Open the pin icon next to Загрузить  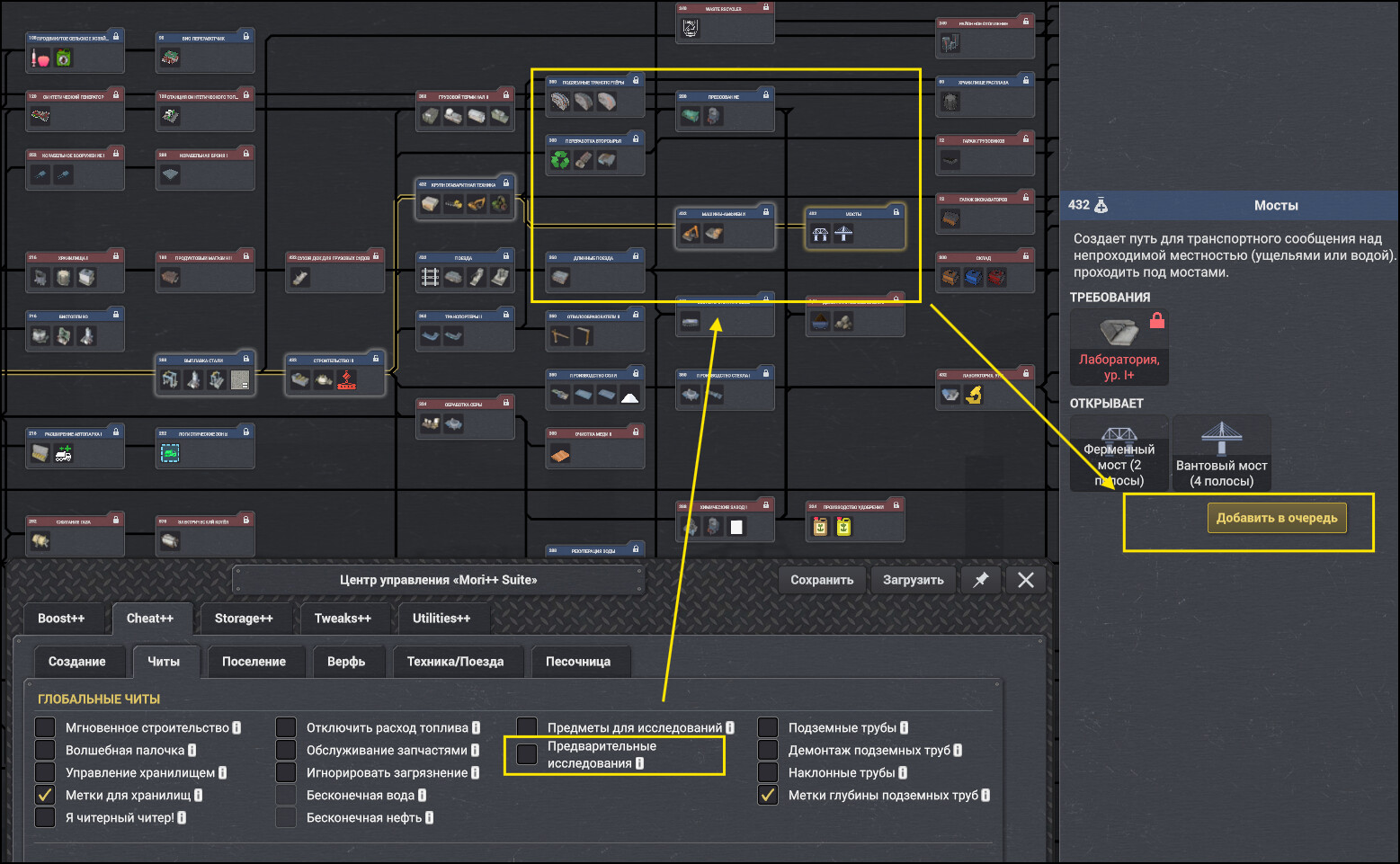pyautogui.click(x=981, y=580)
